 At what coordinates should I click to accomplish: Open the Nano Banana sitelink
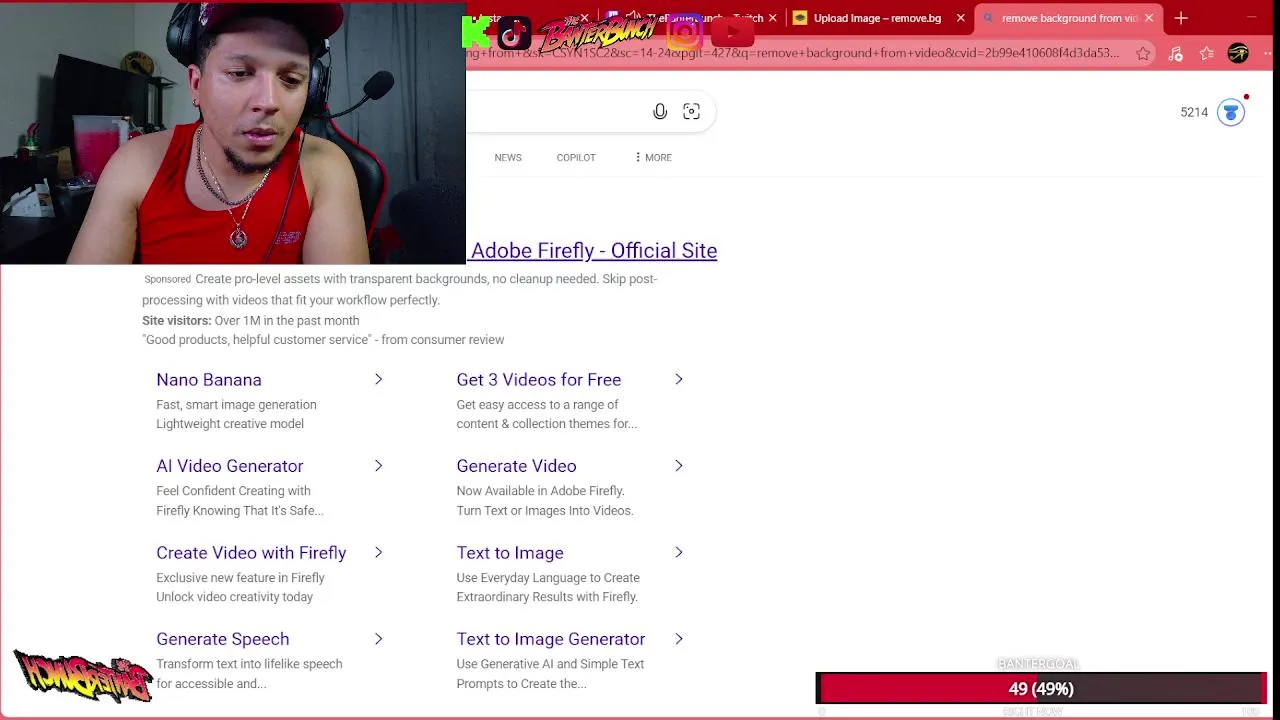point(209,380)
